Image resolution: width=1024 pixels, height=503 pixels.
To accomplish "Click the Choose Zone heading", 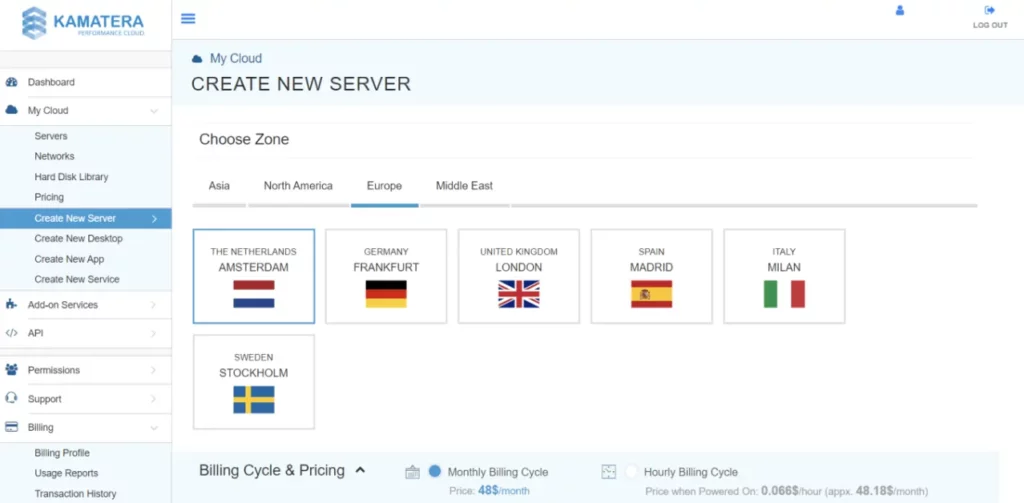I will tap(244, 139).
